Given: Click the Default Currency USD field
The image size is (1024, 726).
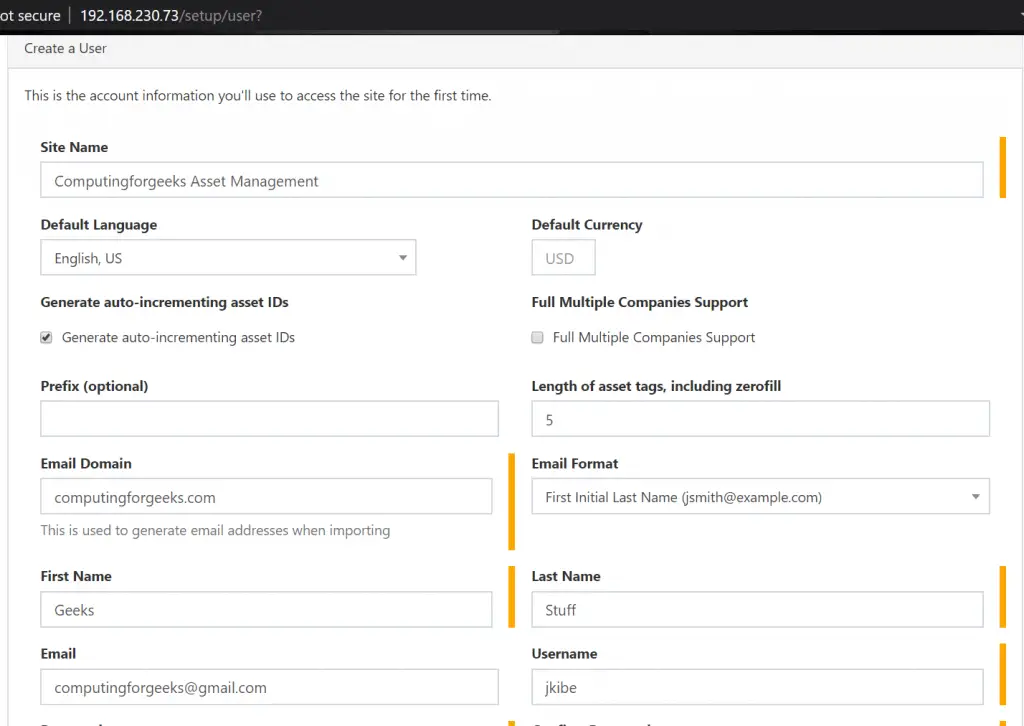Looking at the screenshot, I should pos(563,257).
